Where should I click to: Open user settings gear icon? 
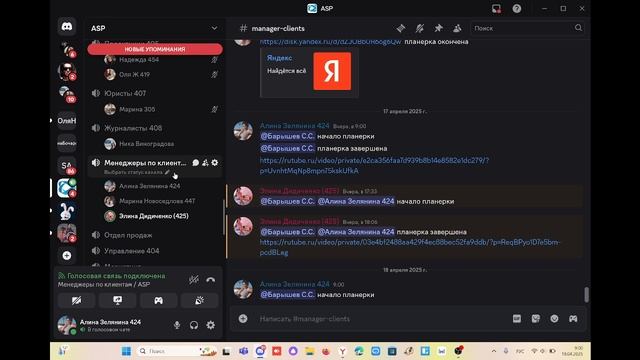(x=211, y=325)
